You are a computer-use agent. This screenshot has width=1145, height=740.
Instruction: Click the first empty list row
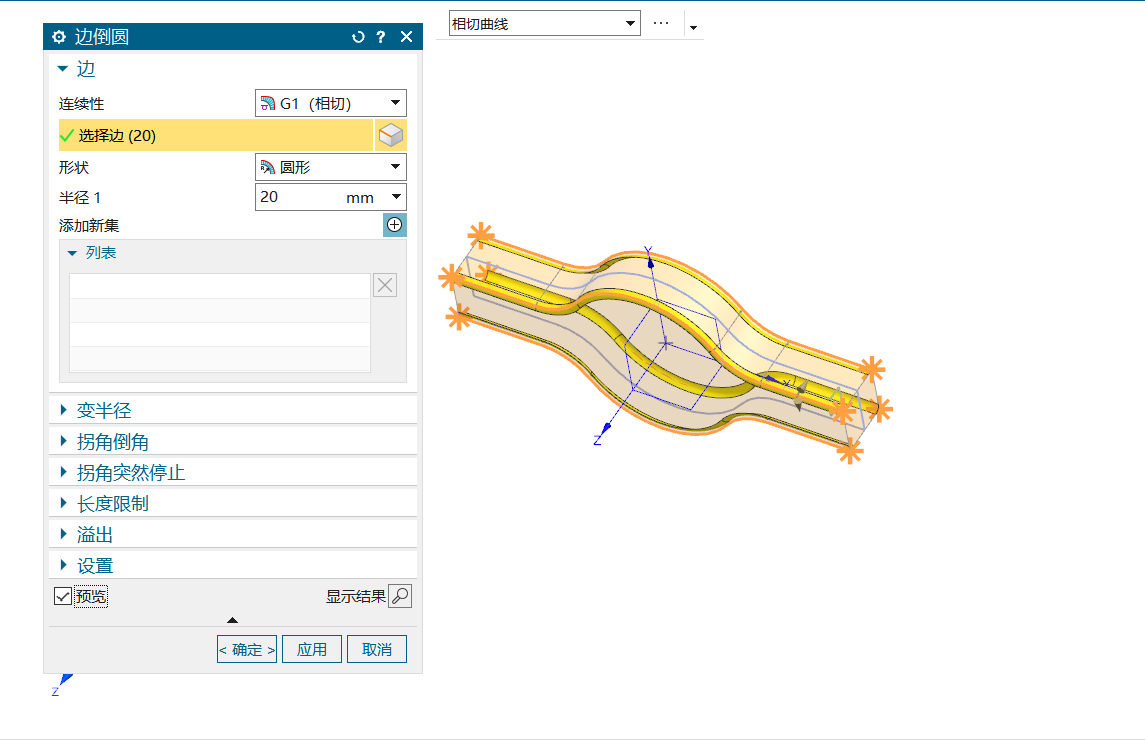220,286
